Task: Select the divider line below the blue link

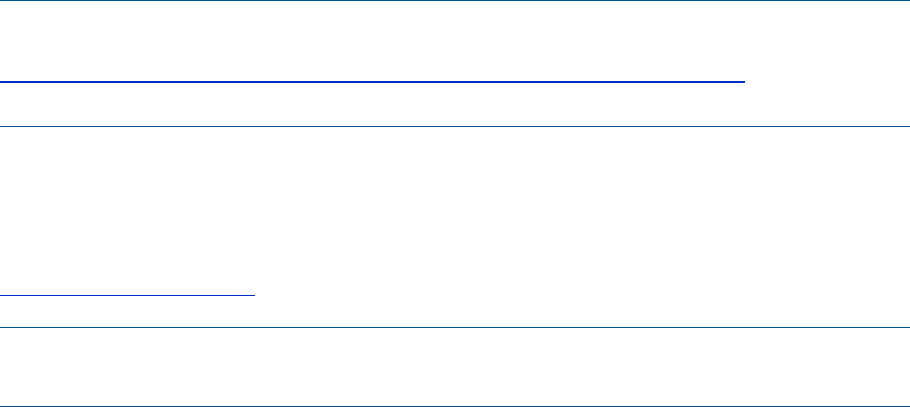Action: click(x=455, y=126)
